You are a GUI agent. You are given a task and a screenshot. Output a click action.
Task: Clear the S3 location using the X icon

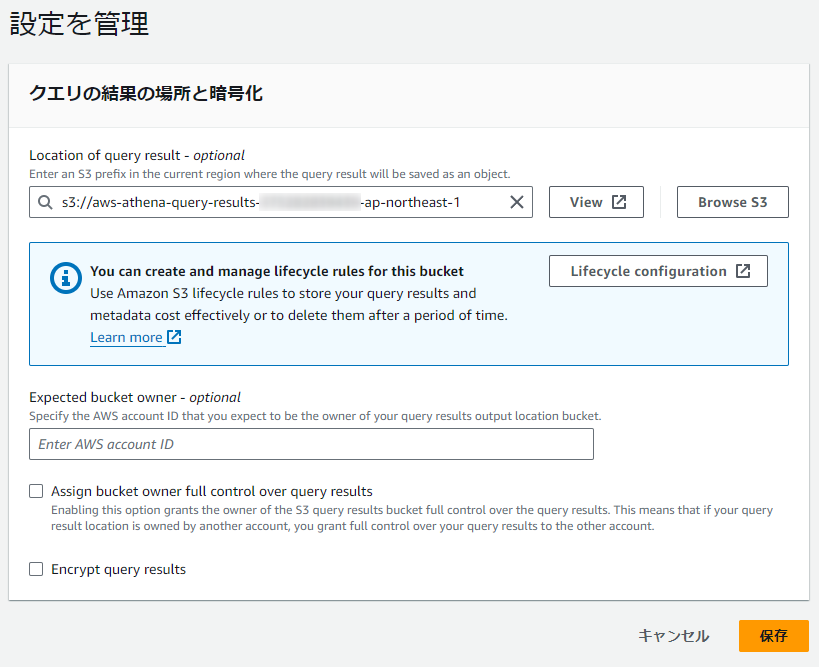(x=517, y=202)
